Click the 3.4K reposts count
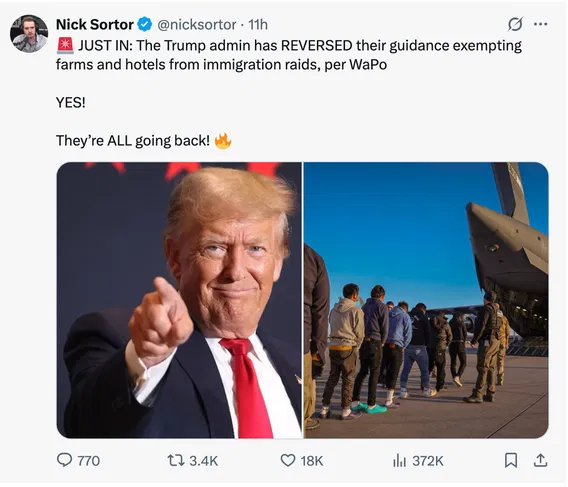The height and width of the screenshot is (487, 568). [204, 461]
